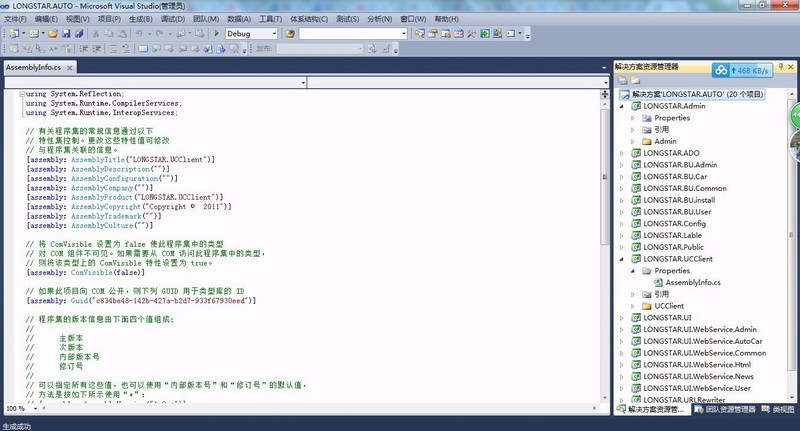Collapse the using directives code region
The height and width of the screenshot is (431, 800).
(22, 94)
